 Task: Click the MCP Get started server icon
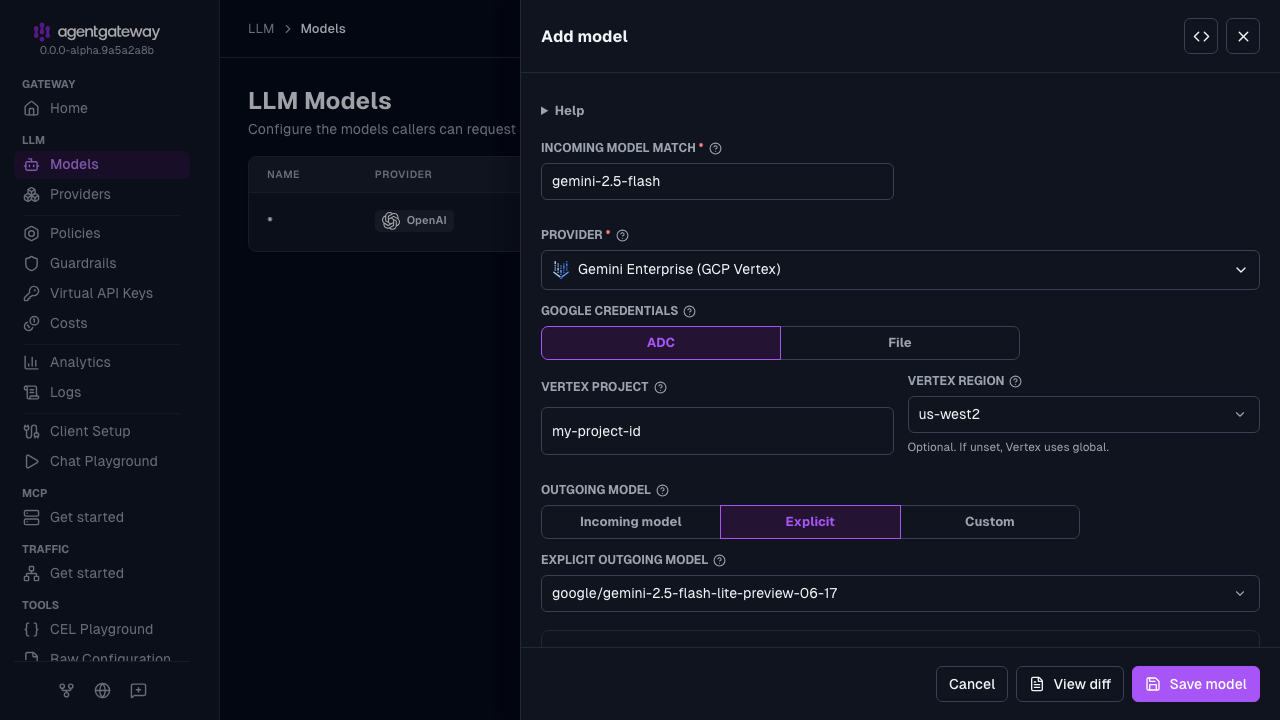(32, 517)
